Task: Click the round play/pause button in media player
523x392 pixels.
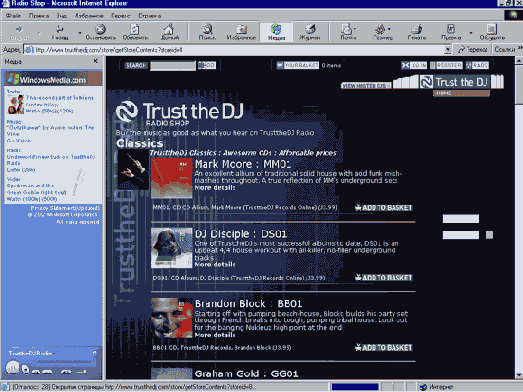Action: pyautogui.click(x=12, y=368)
